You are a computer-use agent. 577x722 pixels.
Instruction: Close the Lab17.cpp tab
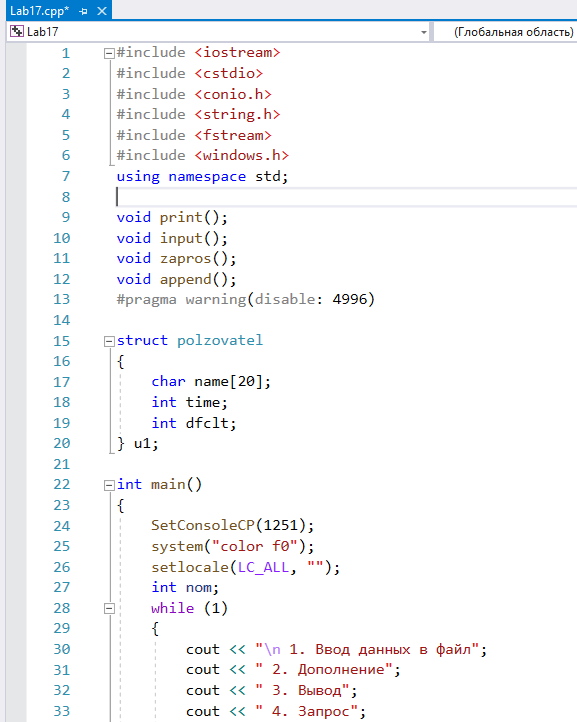point(102,11)
